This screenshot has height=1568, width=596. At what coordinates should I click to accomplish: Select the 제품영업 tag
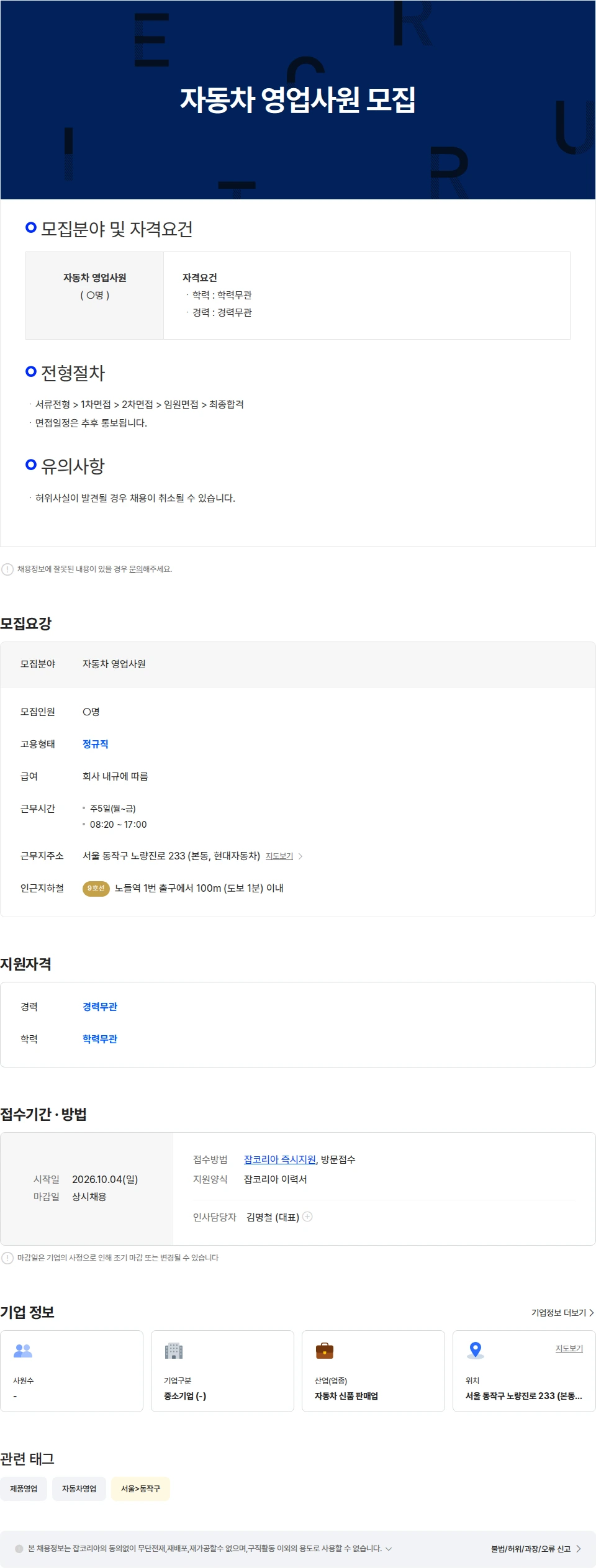(24, 1489)
